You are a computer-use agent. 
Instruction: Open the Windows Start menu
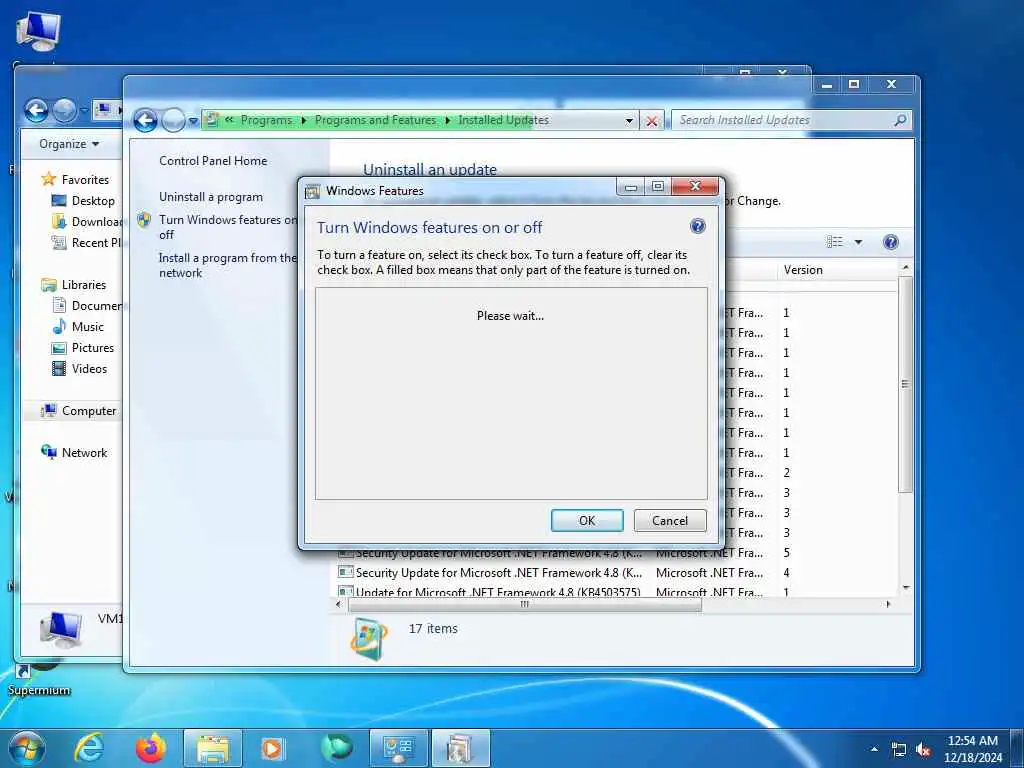click(x=27, y=748)
